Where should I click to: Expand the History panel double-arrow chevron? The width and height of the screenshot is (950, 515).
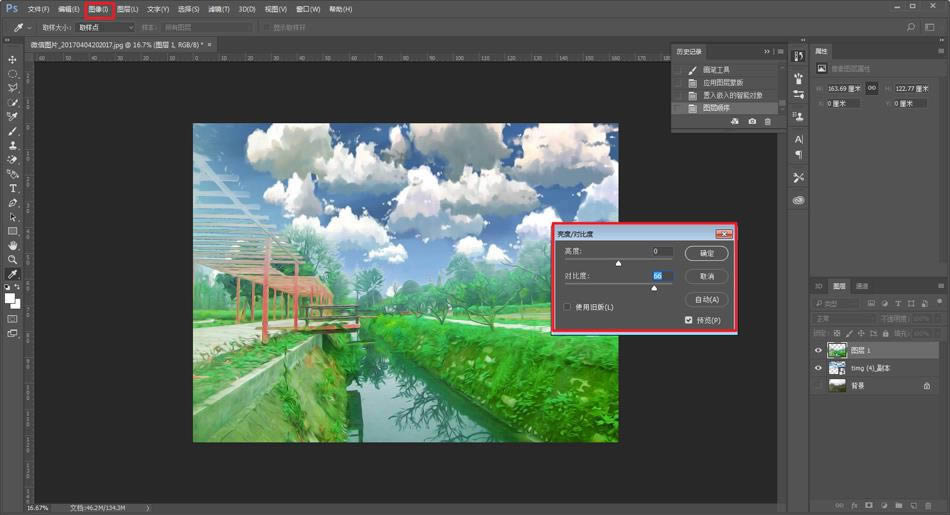coord(767,51)
